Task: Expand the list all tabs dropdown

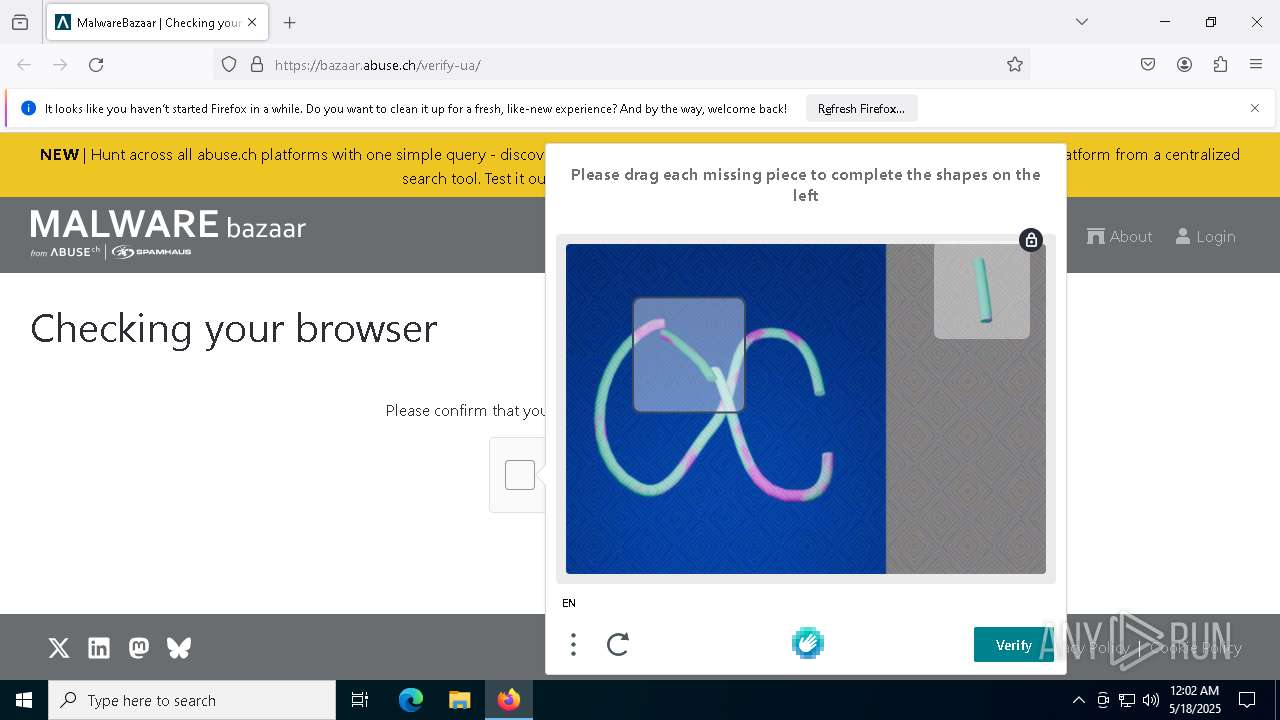Action: coord(1082,22)
